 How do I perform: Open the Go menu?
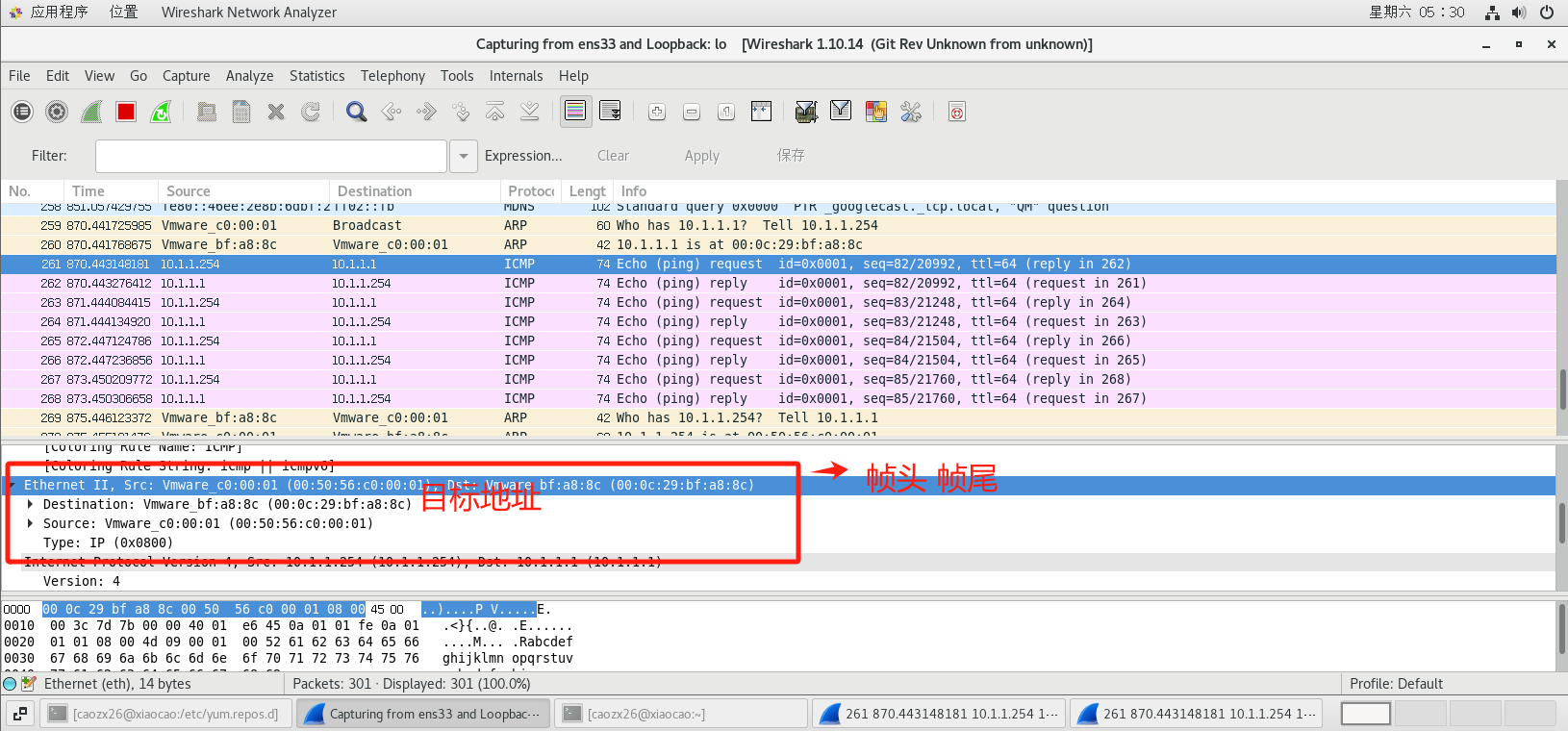139,76
